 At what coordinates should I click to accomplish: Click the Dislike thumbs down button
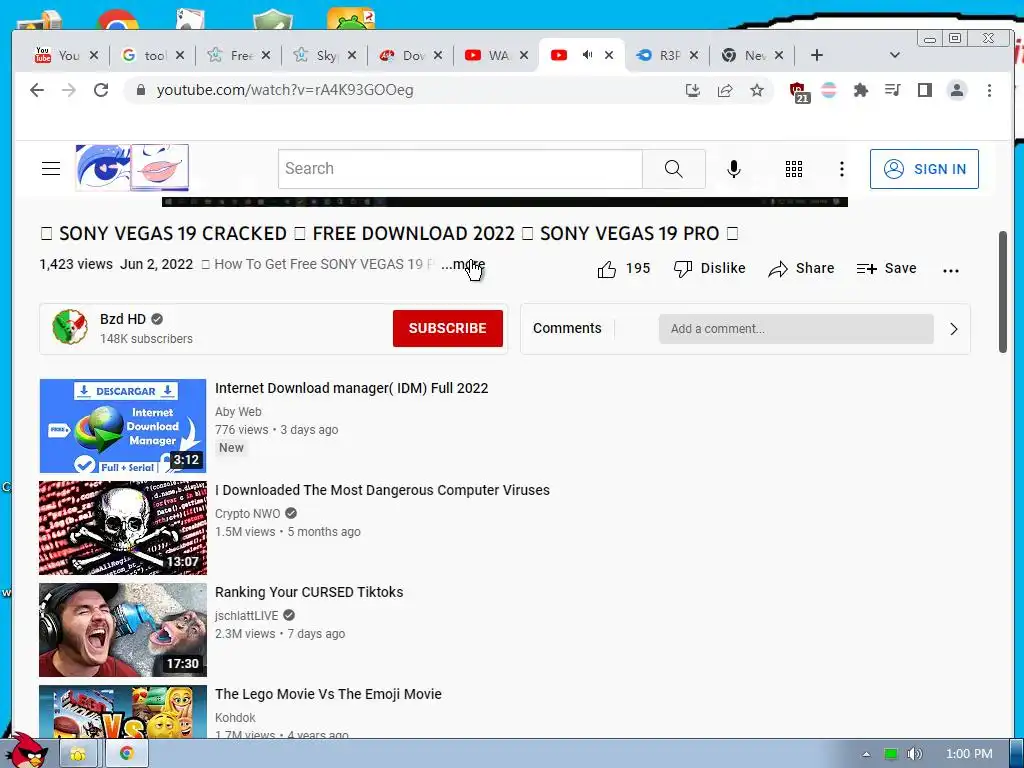tap(709, 268)
